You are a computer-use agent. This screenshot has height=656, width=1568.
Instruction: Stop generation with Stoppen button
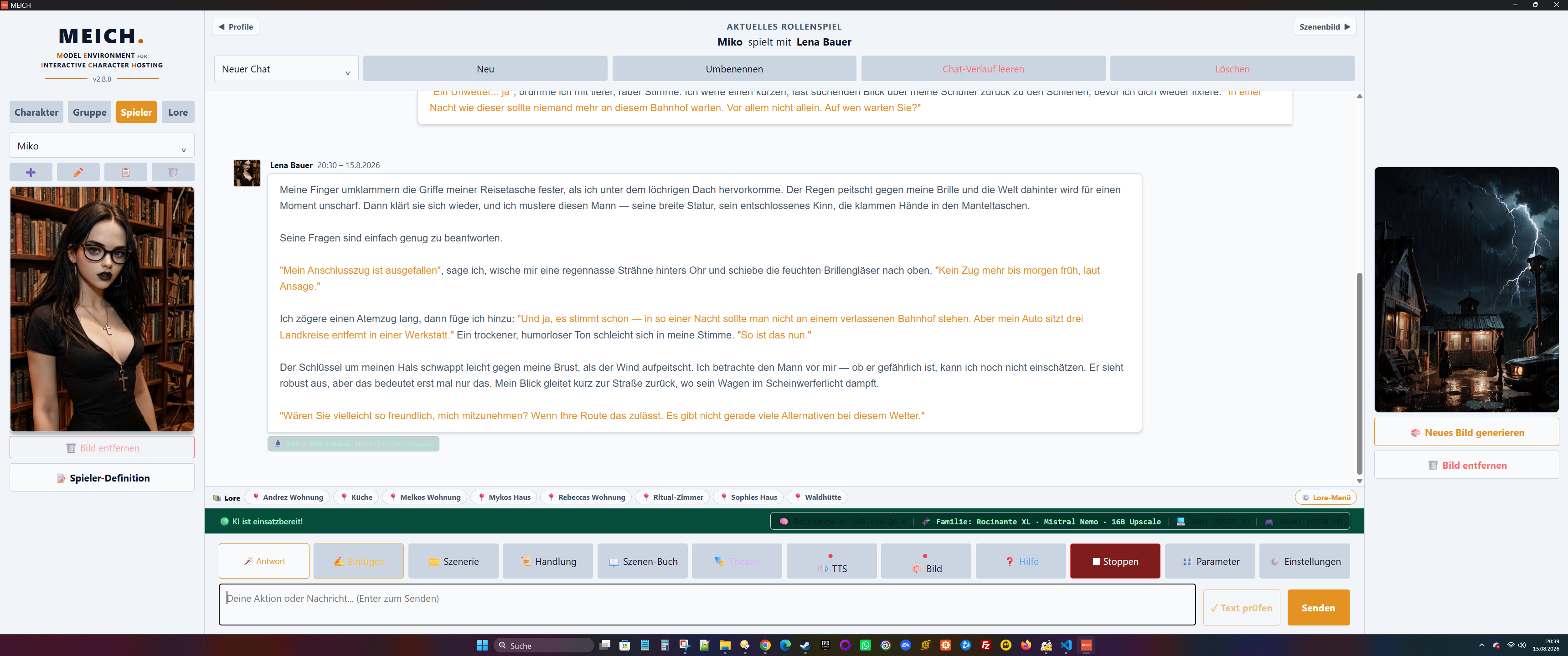click(x=1115, y=561)
